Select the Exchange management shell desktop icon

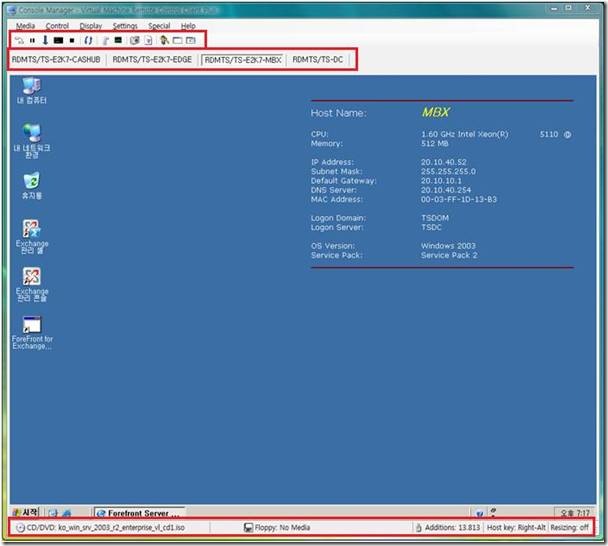32,237
